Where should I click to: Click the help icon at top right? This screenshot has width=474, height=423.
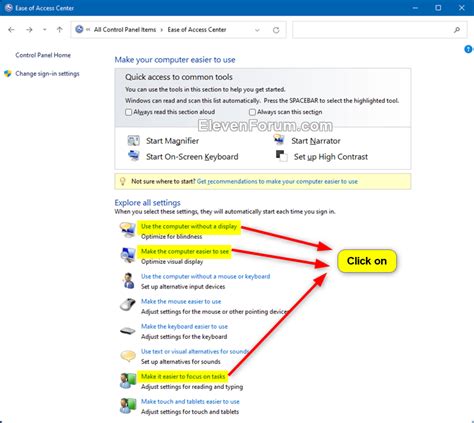[468, 49]
